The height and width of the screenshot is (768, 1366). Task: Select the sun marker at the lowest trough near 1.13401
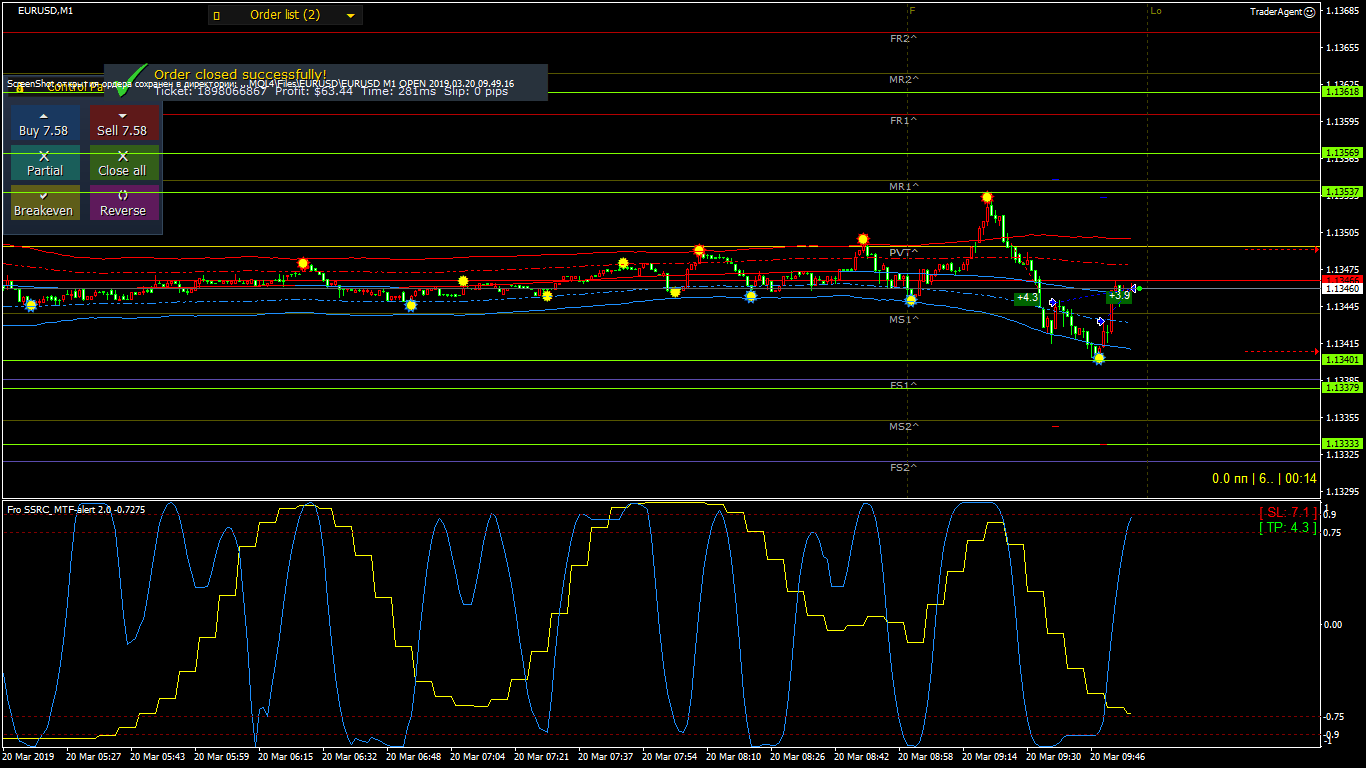click(1099, 358)
